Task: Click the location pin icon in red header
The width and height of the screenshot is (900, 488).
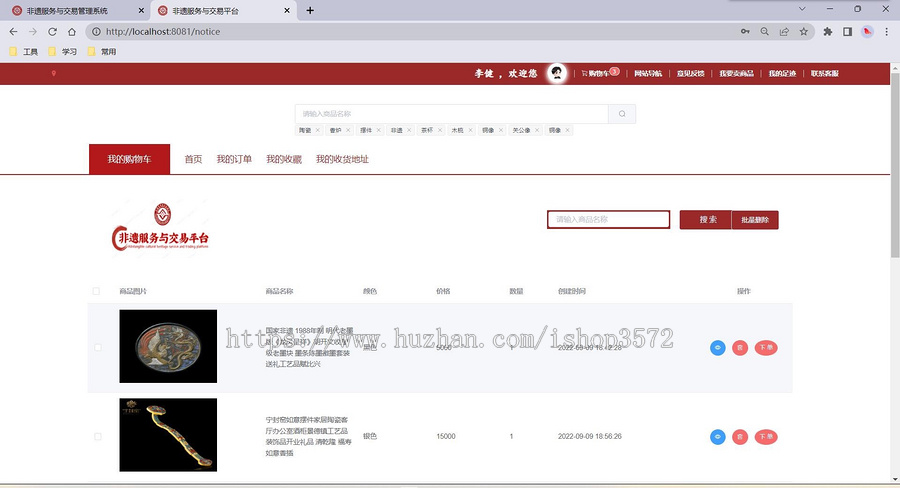Action: click(x=53, y=73)
